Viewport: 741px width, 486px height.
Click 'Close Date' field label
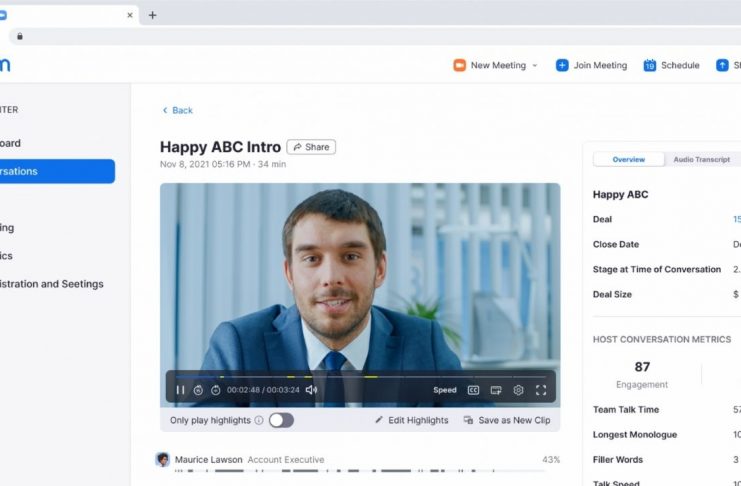coord(616,244)
